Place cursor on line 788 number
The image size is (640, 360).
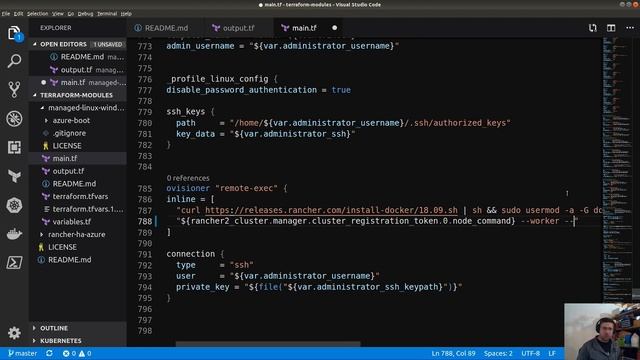[x=145, y=221]
